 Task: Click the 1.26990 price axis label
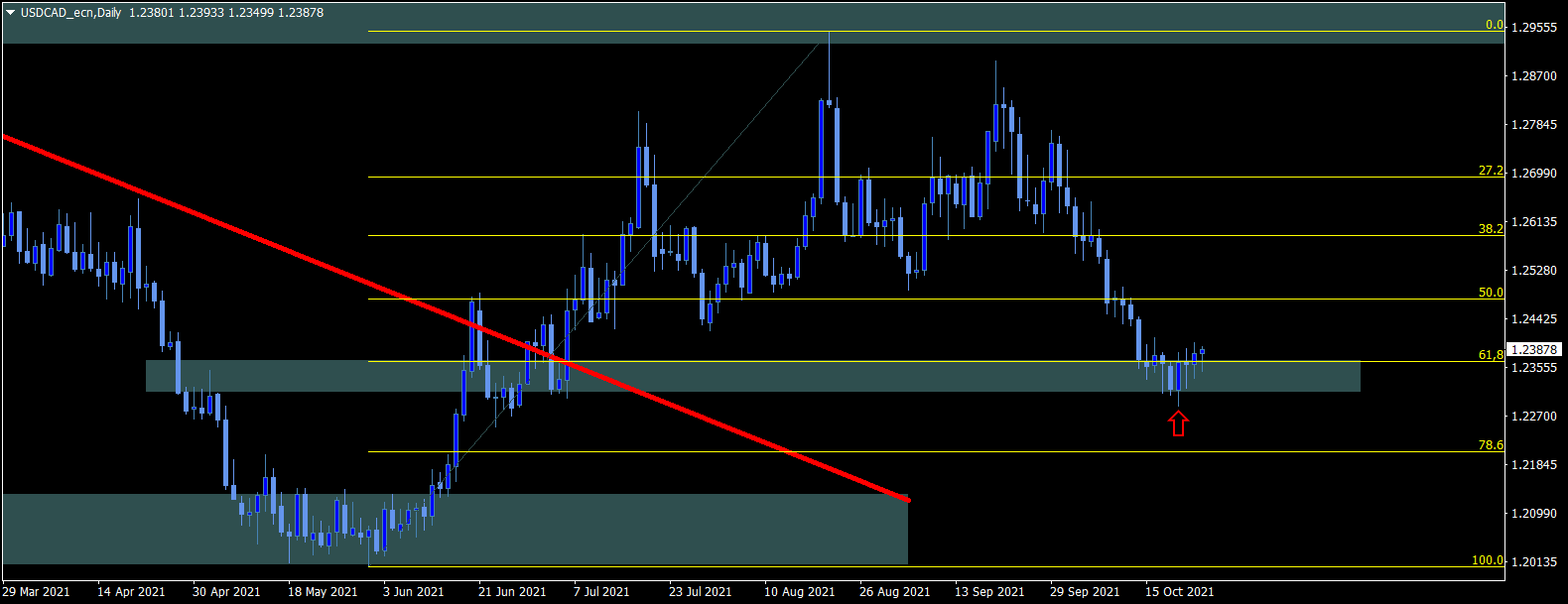1535,174
